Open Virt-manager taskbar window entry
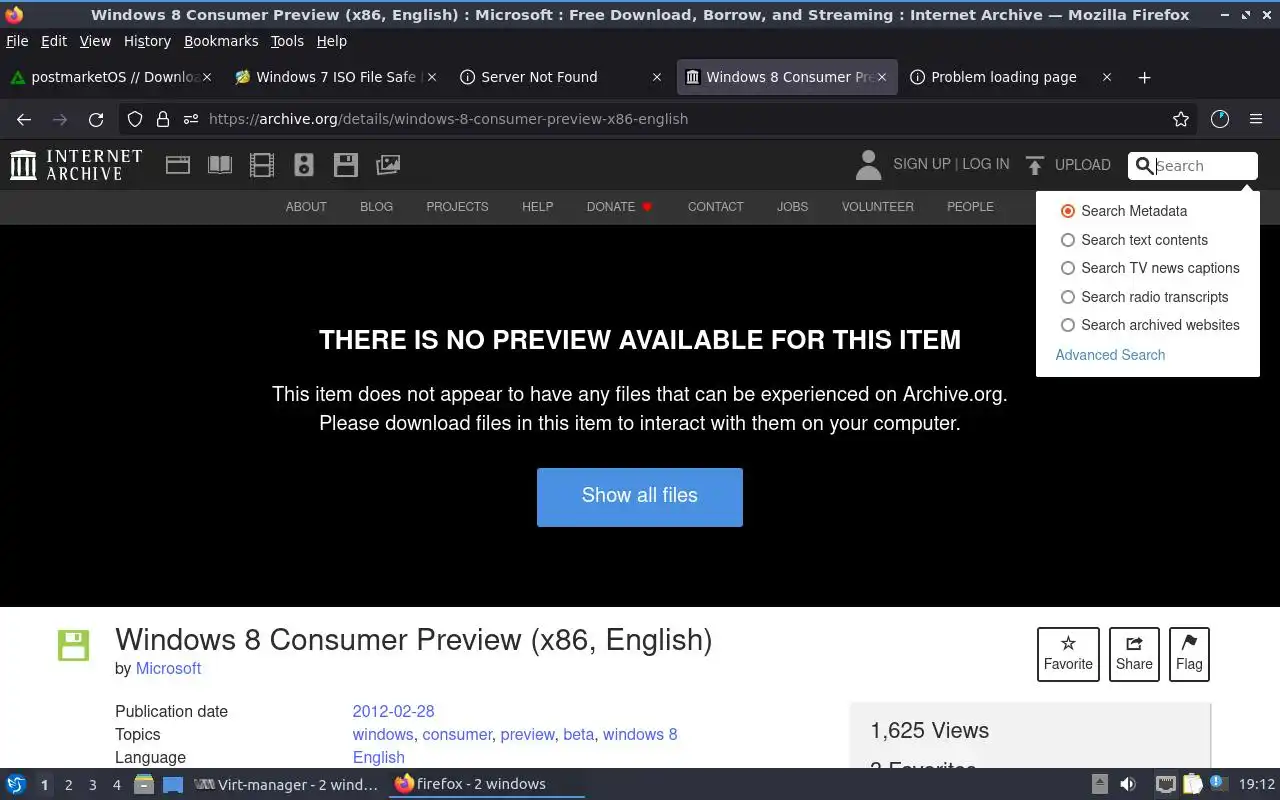Screen dimensions: 1280x800 pyautogui.click(x=286, y=785)
